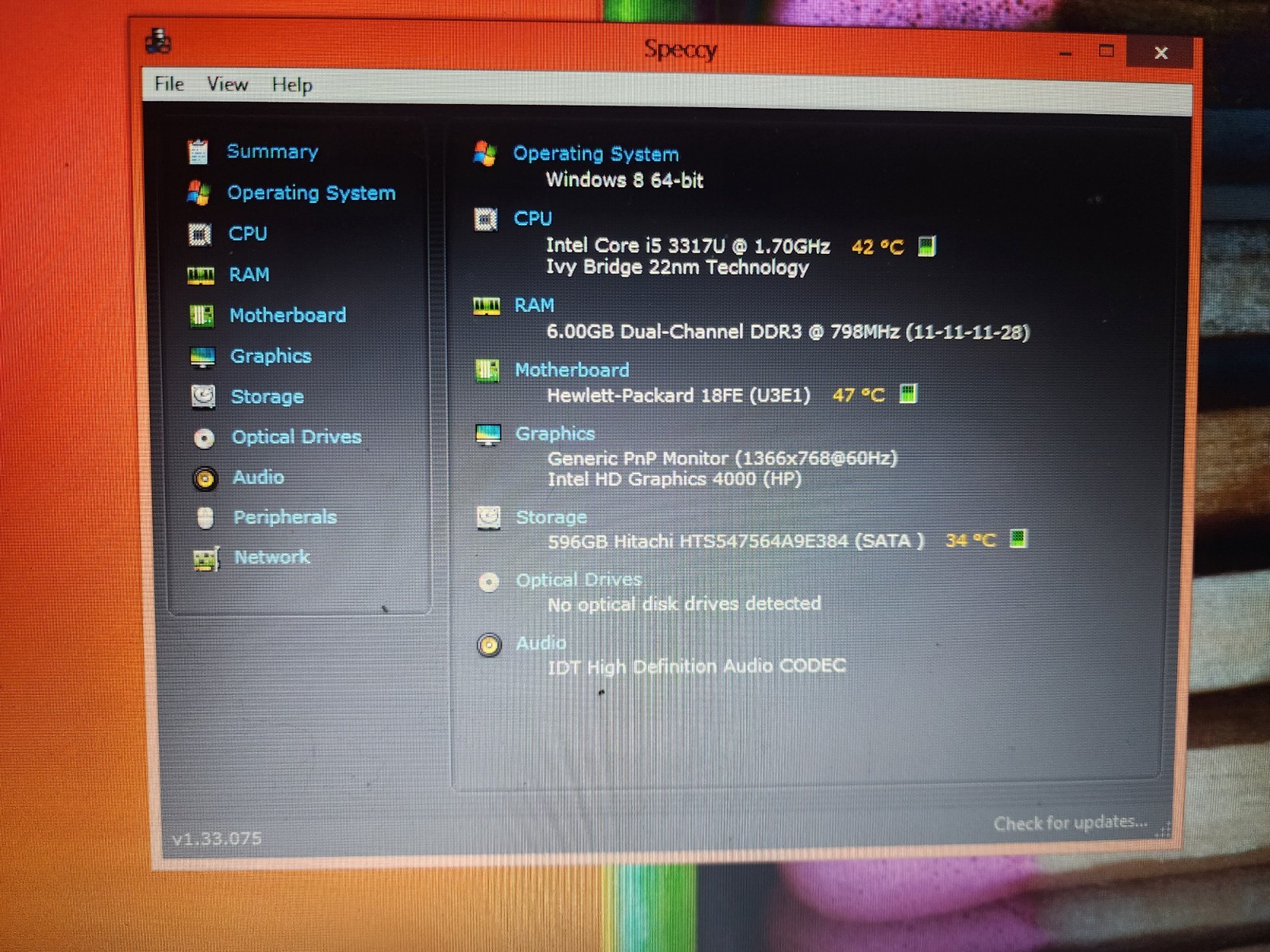Click the motherboard temperature gauge icon beside 47 °C
The image size is (1270, 952).
tap(908, 393)
